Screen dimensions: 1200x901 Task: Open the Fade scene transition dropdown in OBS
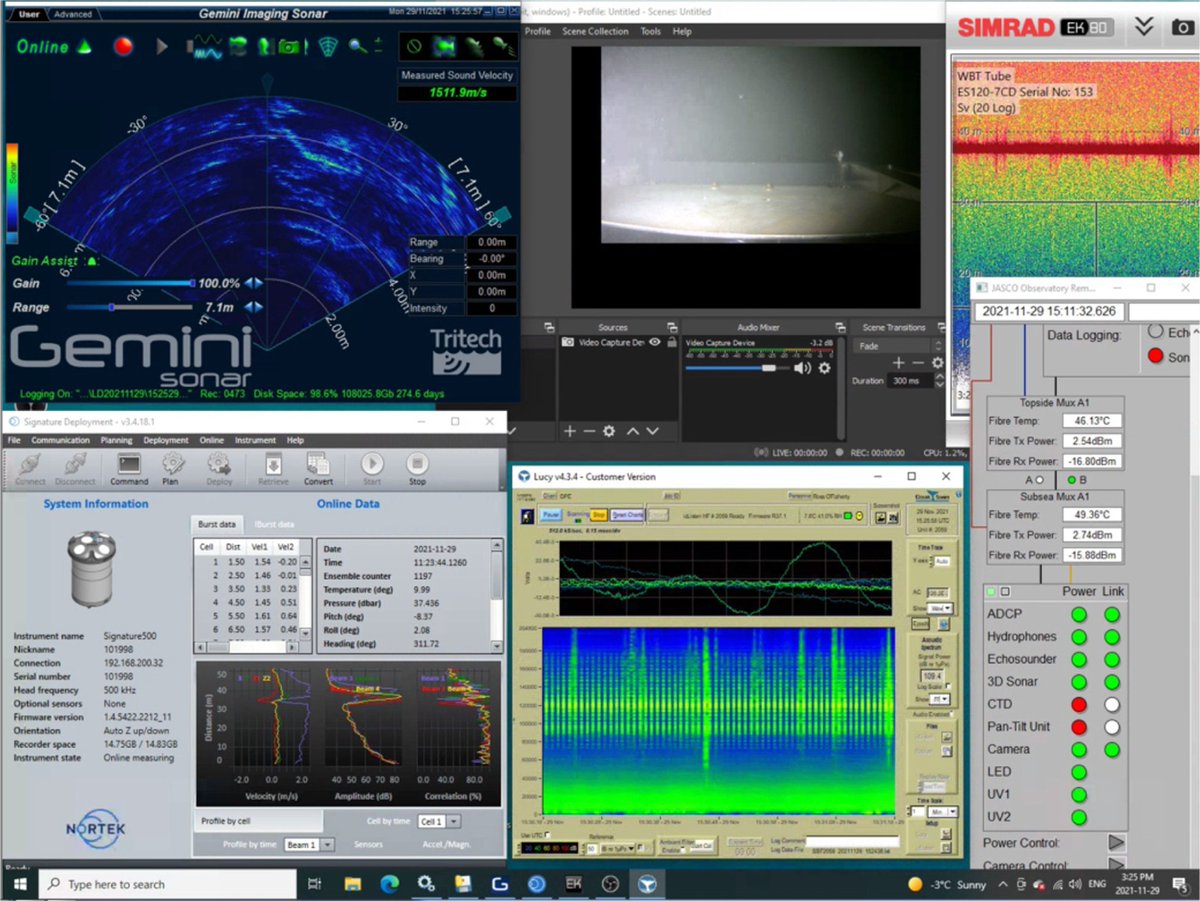pyautogui.click(x=898, y=346)
